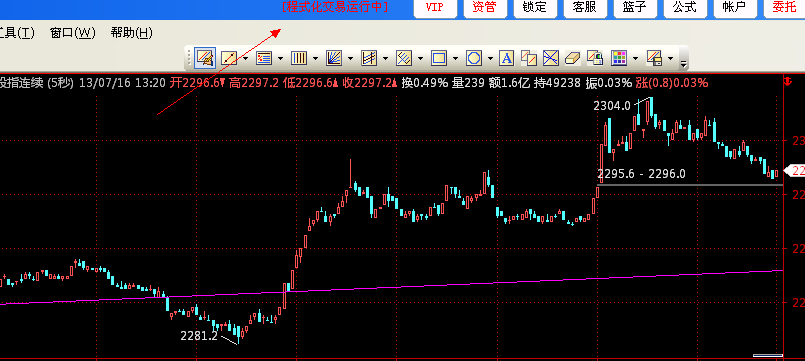Grab the drawing toolbar's dotted handle
The image size is (805, 361).
pos(188,58)
